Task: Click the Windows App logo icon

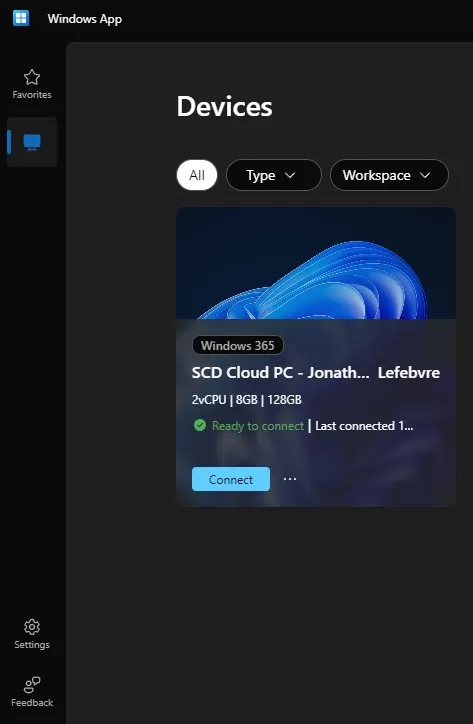Action: 21,18
